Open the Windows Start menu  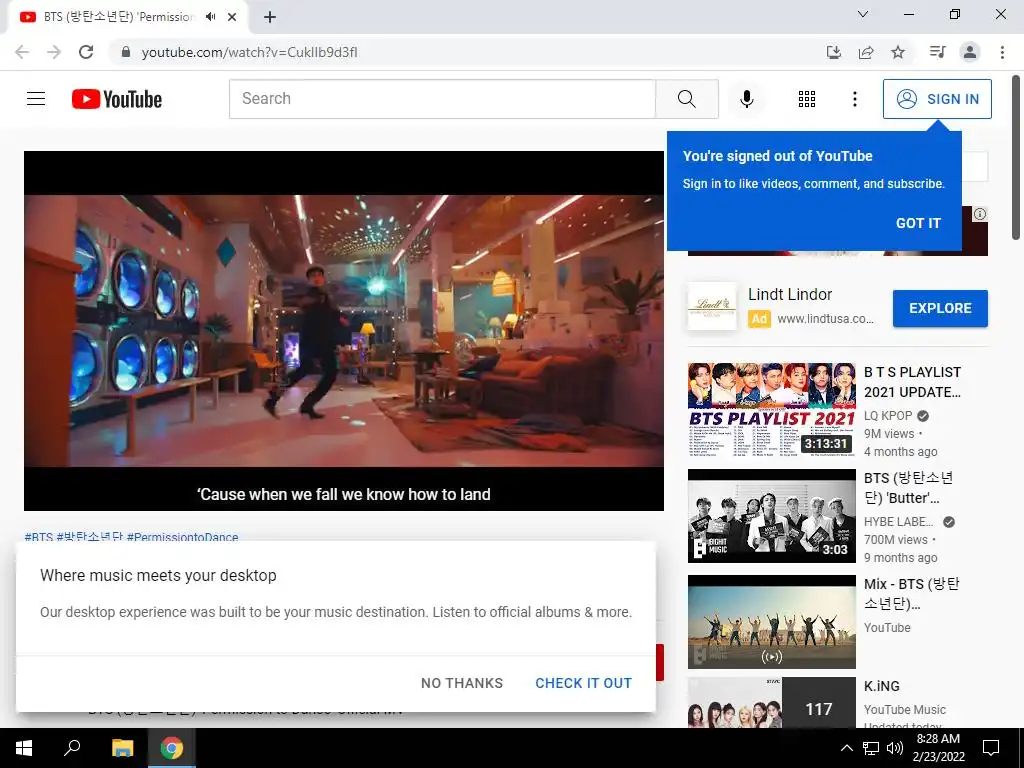pos(24,748)
